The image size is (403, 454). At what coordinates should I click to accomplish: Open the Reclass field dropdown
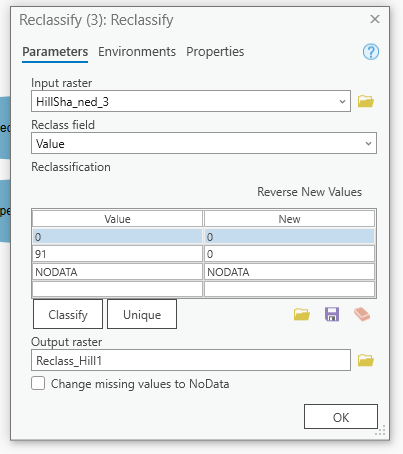[368, 143]
